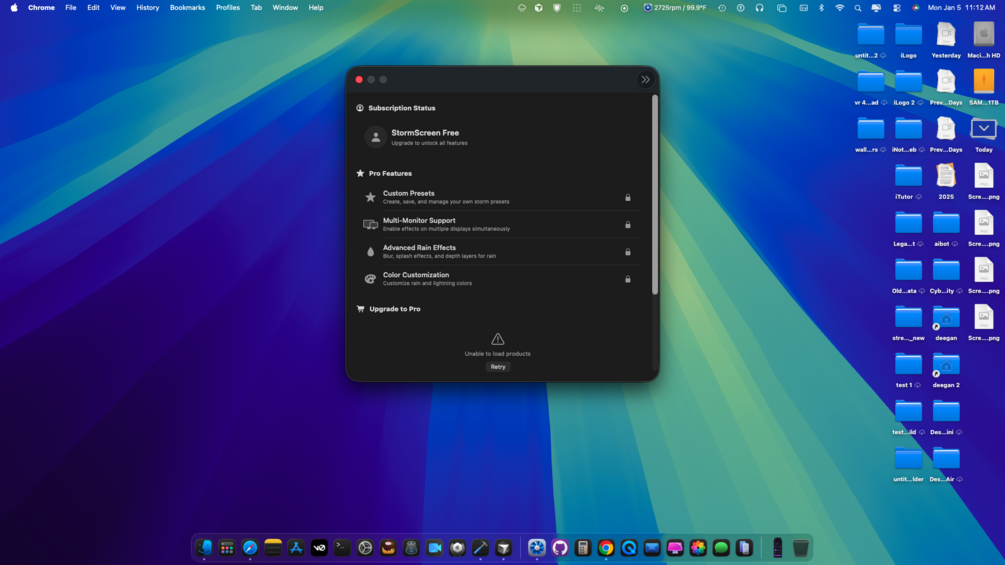Image resolution: width=1005 pixels, height=565 pixels.
Task: Open the Bookmarks menu
Action: [187, 8]
